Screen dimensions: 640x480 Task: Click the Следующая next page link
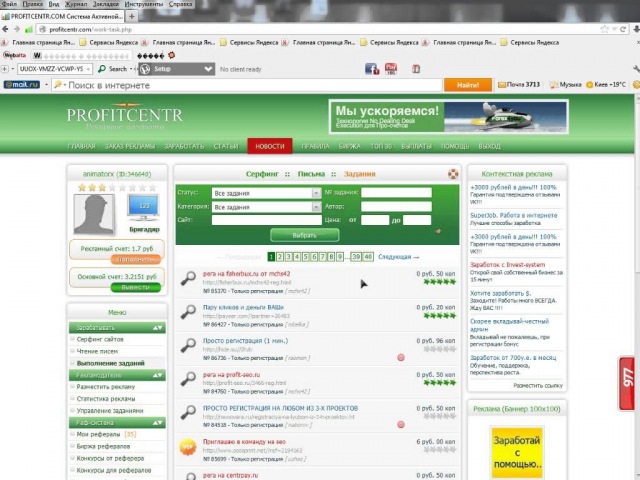[x=398, y=257]
